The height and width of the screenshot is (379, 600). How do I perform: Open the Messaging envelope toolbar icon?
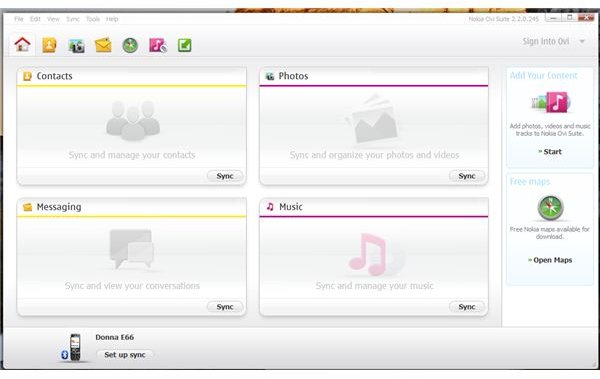click(103, 45)
